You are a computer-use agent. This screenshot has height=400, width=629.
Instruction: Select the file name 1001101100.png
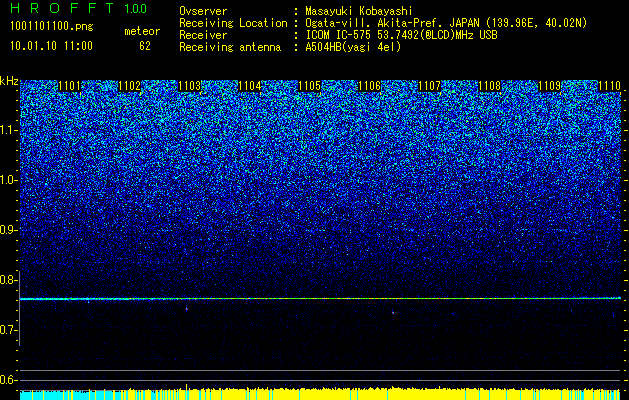click(x=51, y=27)
